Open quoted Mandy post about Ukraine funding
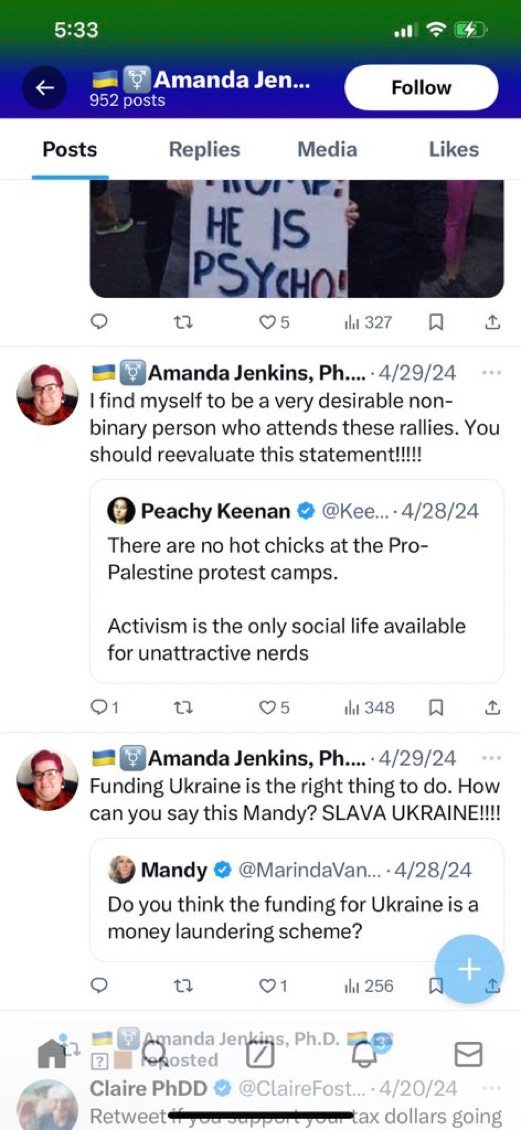Screen dimensions: 521x1130 [296, 899]
